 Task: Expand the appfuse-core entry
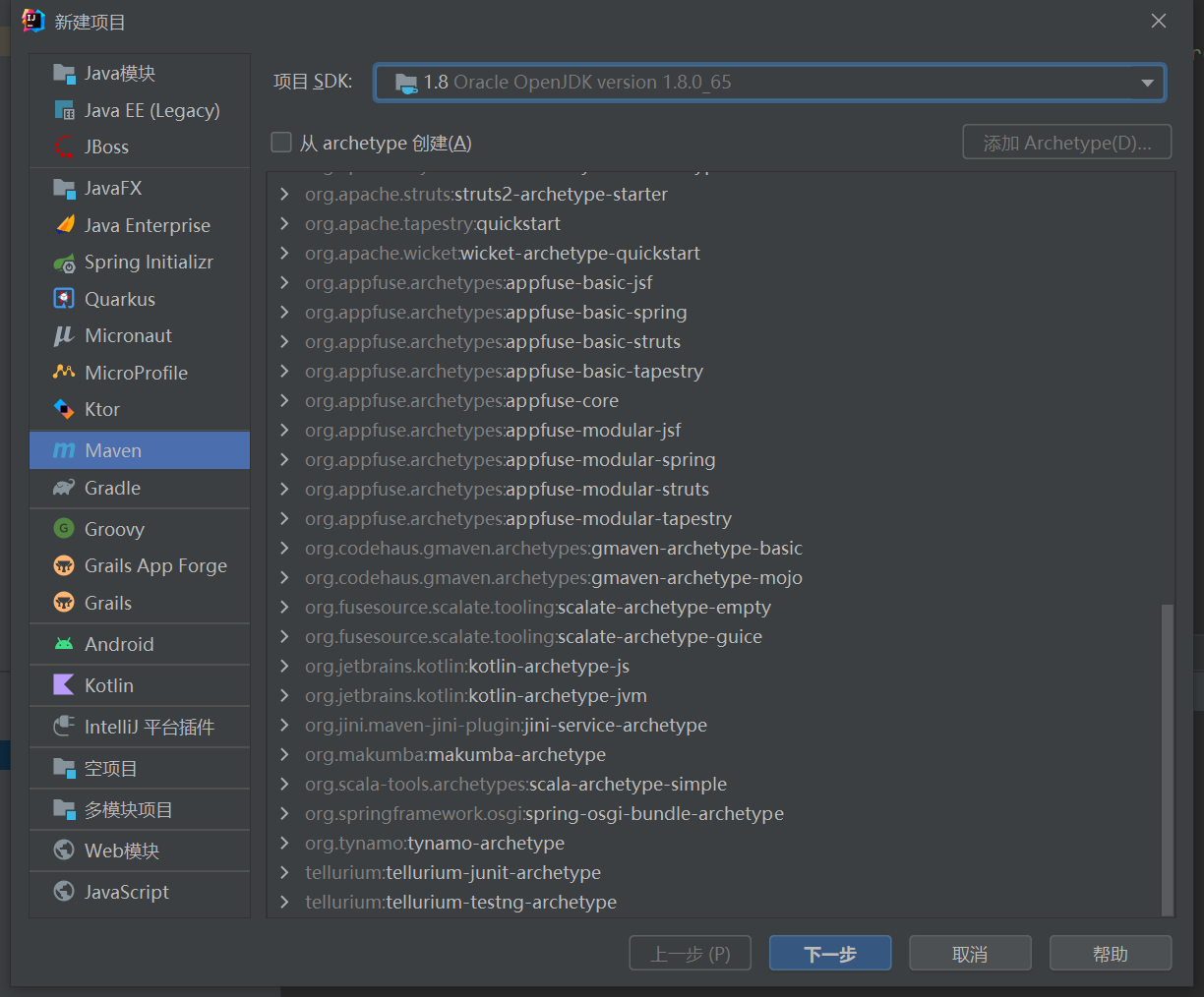[x=284, y=401]
